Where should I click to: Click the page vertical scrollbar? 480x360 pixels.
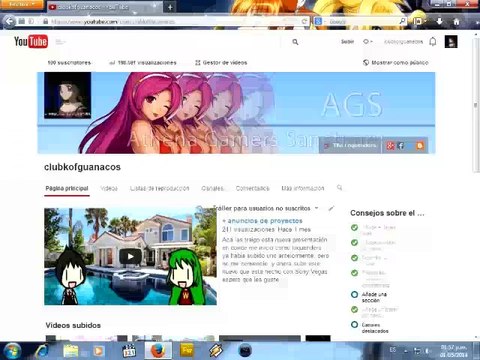pos(476,105)
